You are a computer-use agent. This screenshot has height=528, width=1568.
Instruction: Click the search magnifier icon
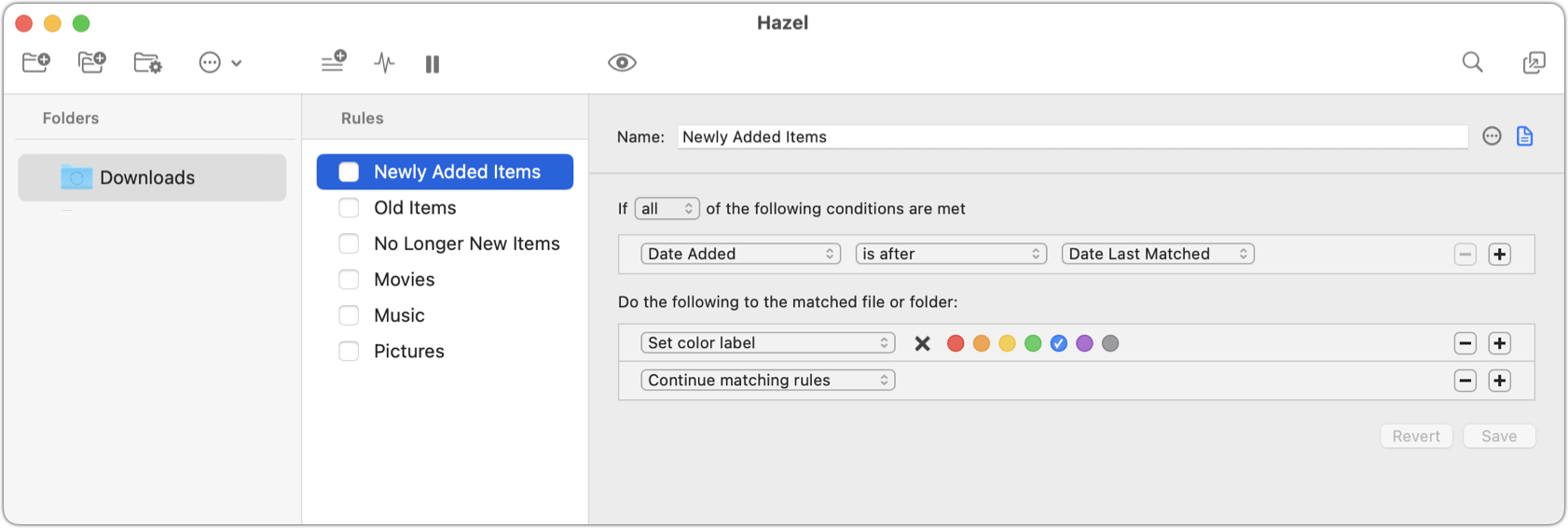(x=1472, y=63)
